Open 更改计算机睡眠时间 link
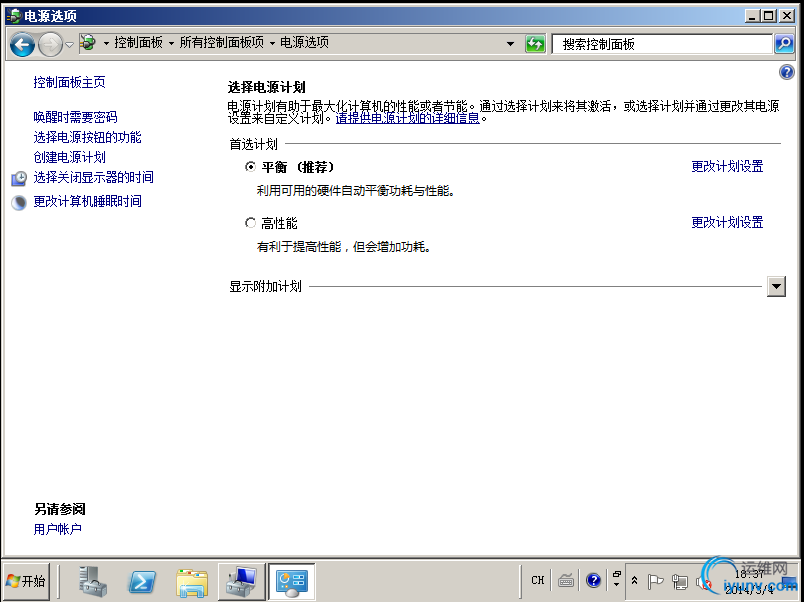This screenshot has width=804, height=602. pos(87,202)
